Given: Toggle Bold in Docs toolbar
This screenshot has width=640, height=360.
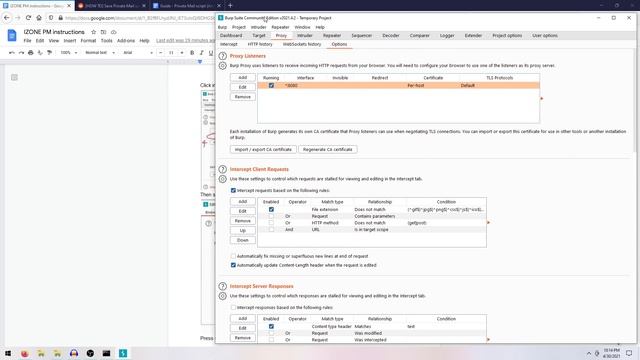Looking at the screenshot, I should (x=192, y=53).
